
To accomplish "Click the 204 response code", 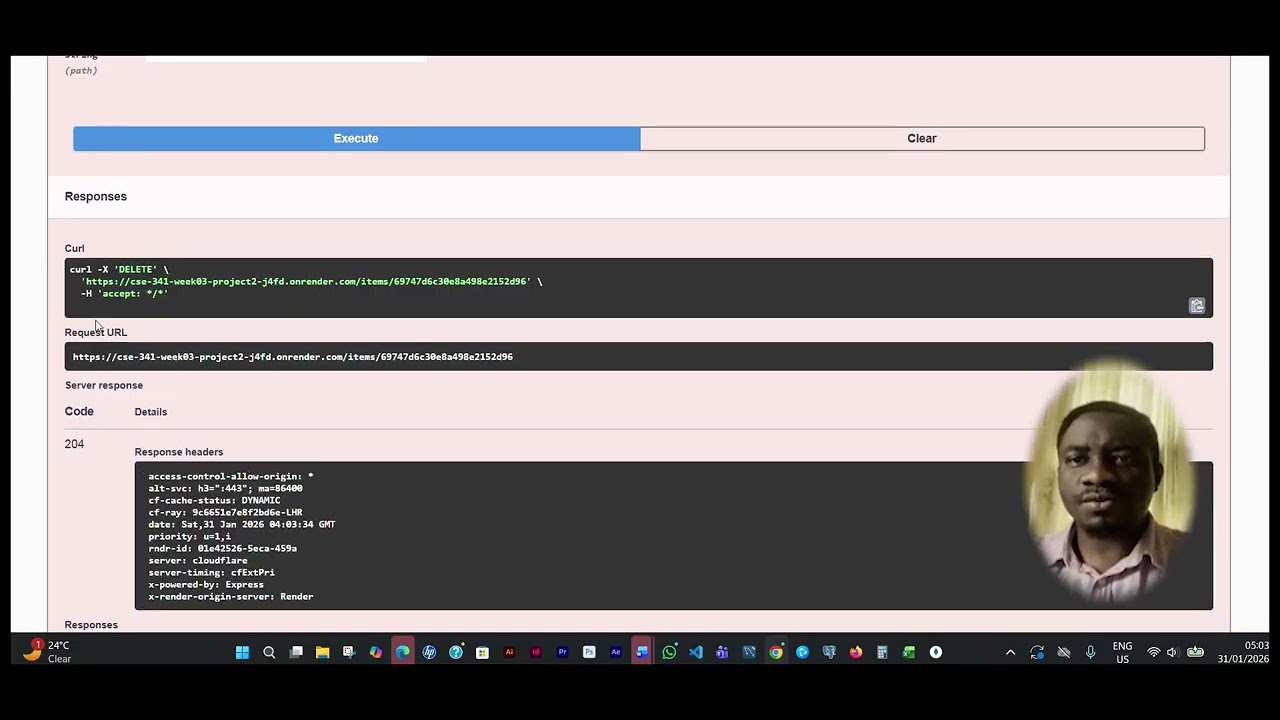I will click(74, 444).
